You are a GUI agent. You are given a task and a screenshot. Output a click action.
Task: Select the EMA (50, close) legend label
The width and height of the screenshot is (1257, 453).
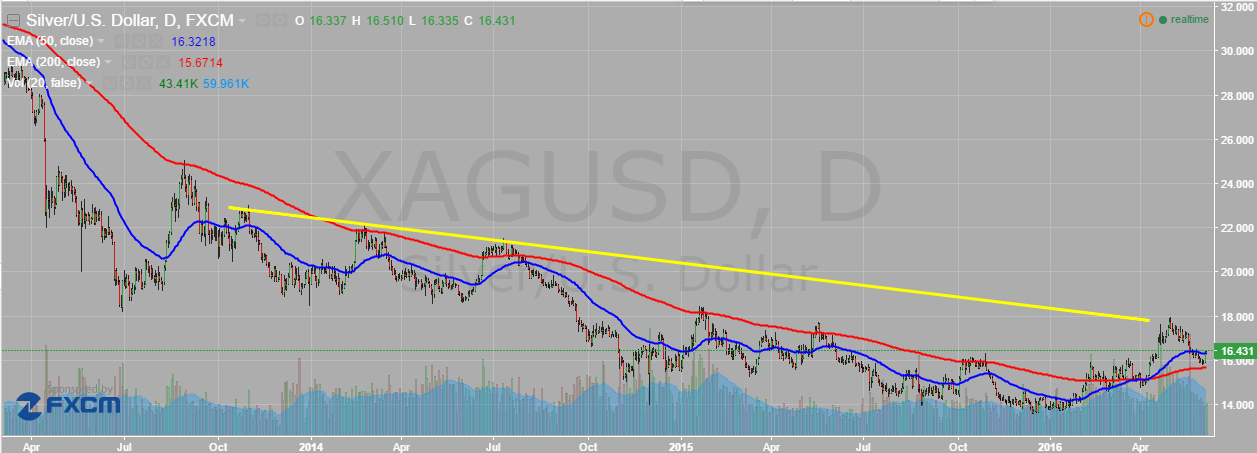pos(50,41)
